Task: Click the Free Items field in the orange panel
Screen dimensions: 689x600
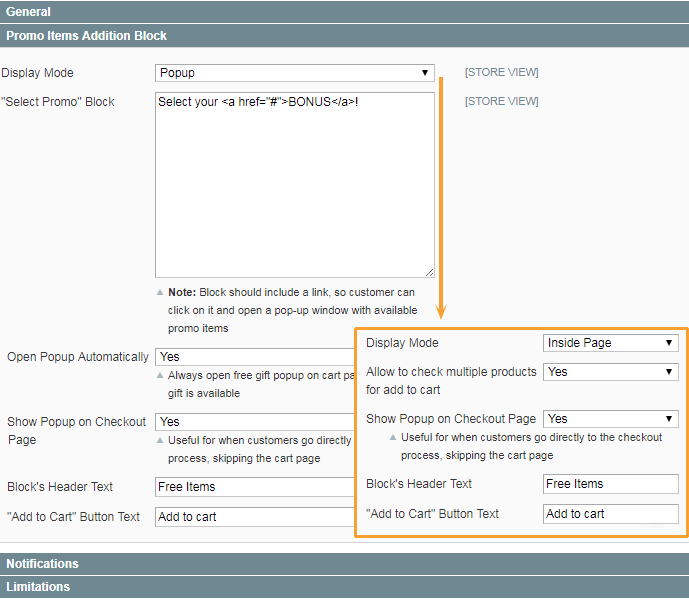Action: coord(611,484)
